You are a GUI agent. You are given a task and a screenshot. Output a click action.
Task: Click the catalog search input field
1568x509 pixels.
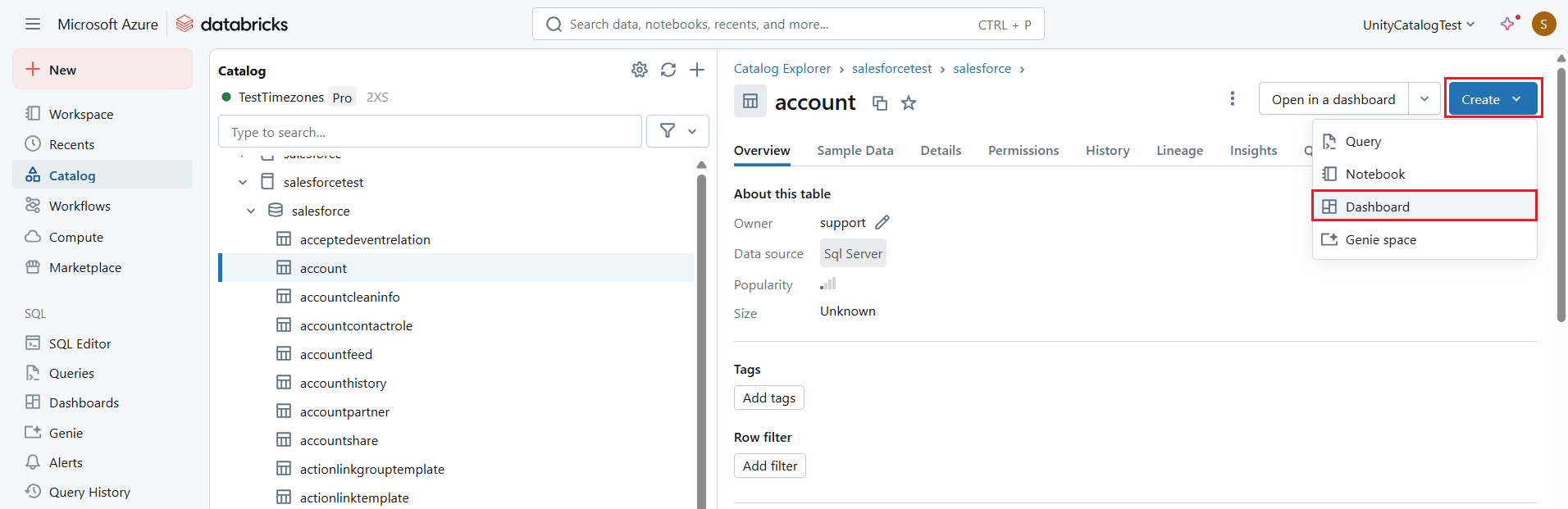click(x=430, y=132)
